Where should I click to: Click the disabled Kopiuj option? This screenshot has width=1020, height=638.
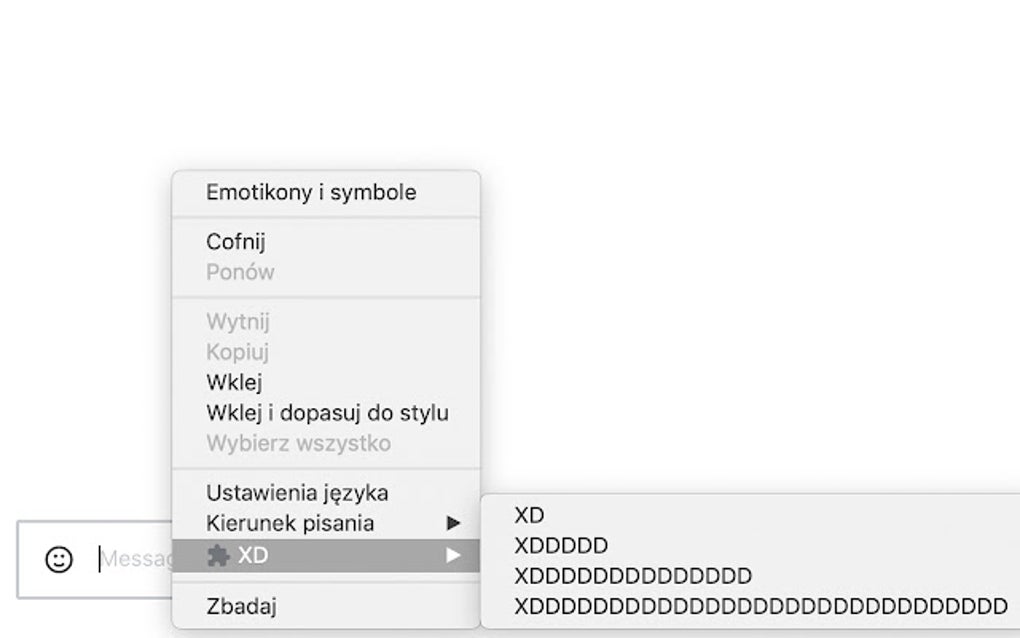tap(238, 351)
